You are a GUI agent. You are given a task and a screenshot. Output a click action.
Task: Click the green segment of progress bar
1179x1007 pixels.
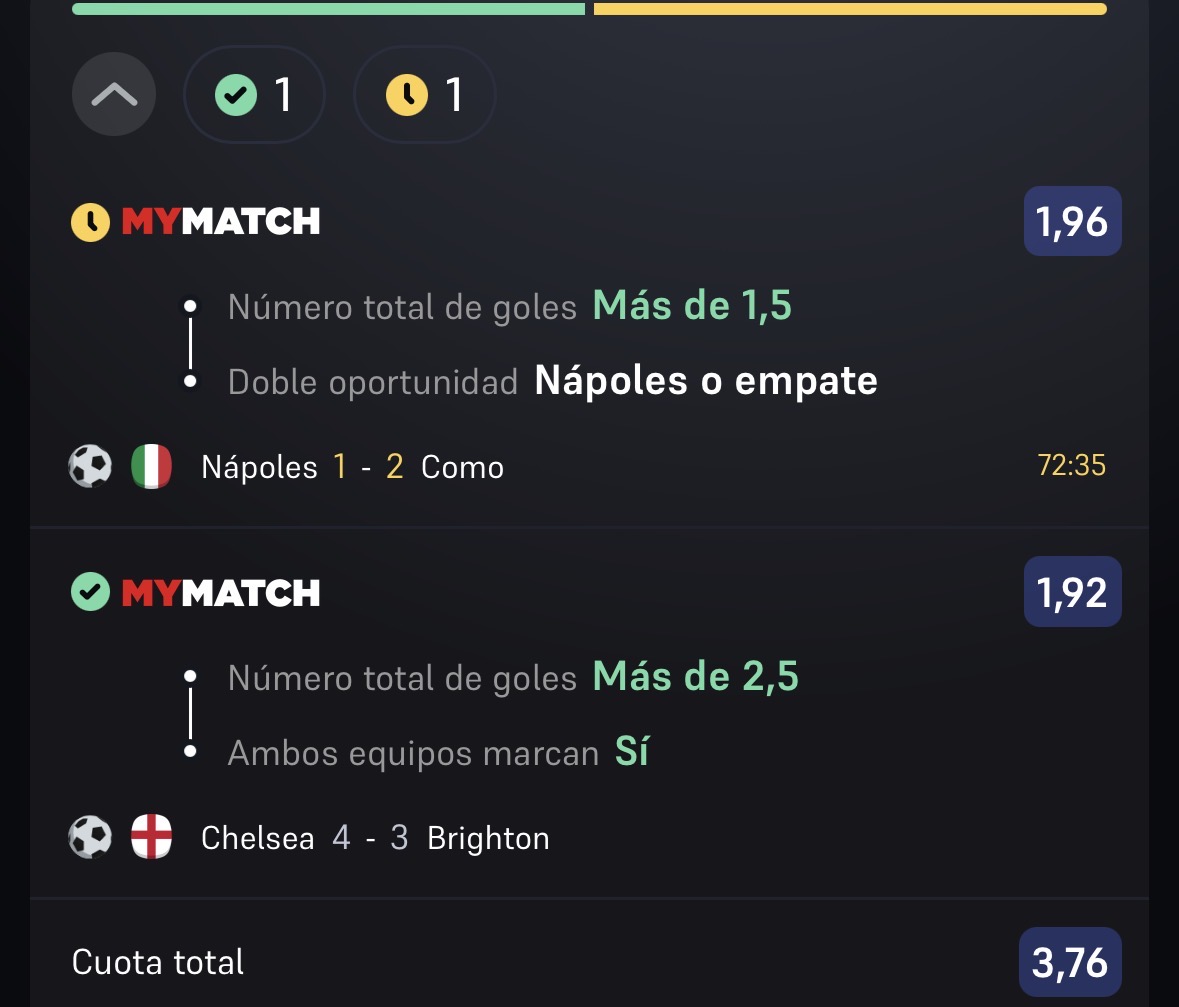pos(329,9)
